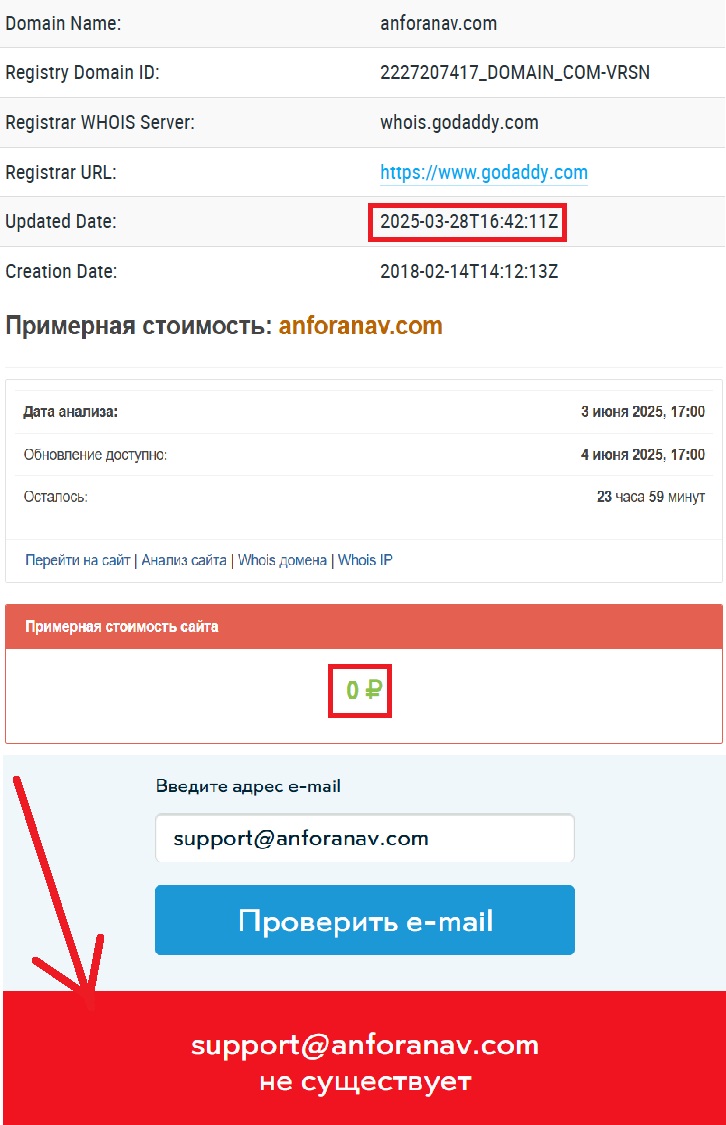Click the 'Введите адрес e-mail' label
Viewport: 726px width, 1125px height.
(248, 786)
